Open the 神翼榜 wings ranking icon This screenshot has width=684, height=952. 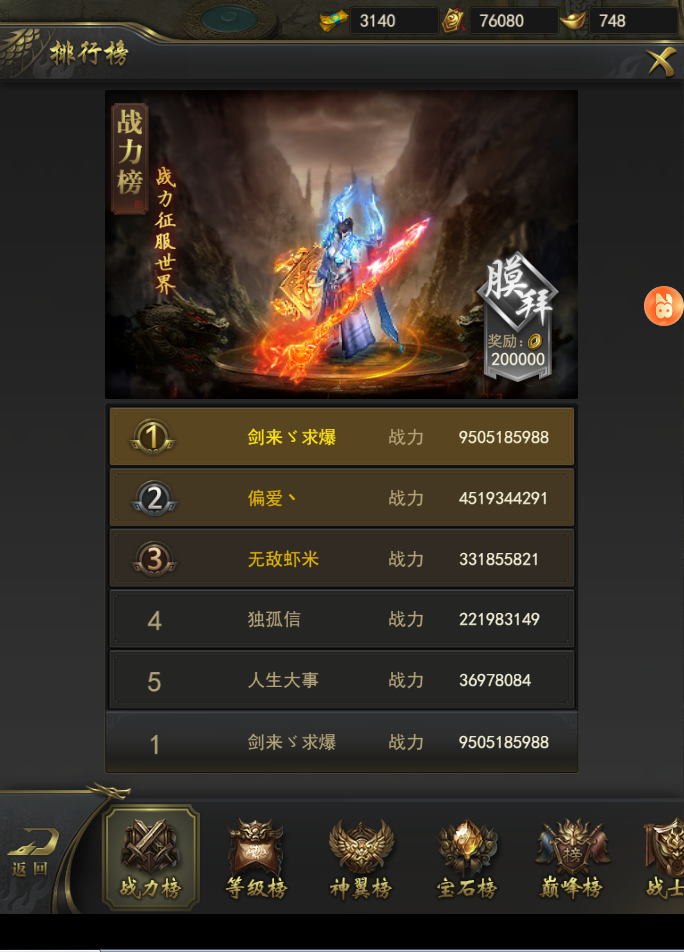click(361, 859)
